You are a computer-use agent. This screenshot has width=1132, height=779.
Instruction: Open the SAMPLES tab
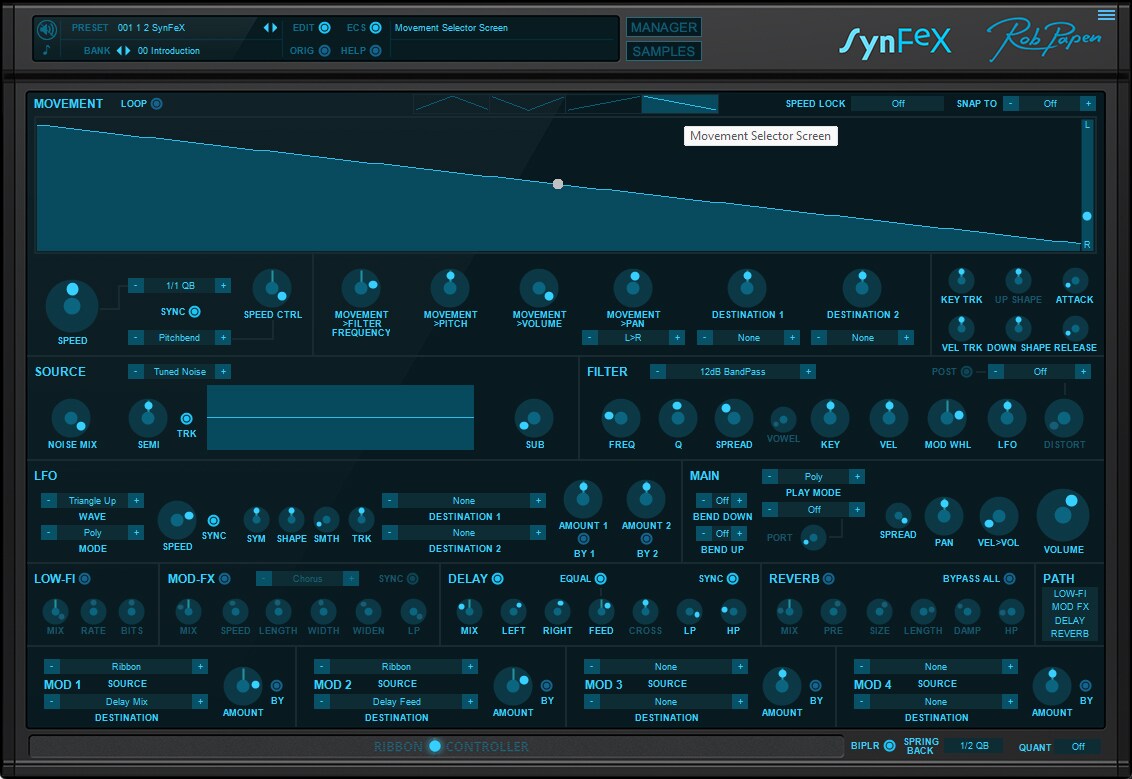(663, 51)
